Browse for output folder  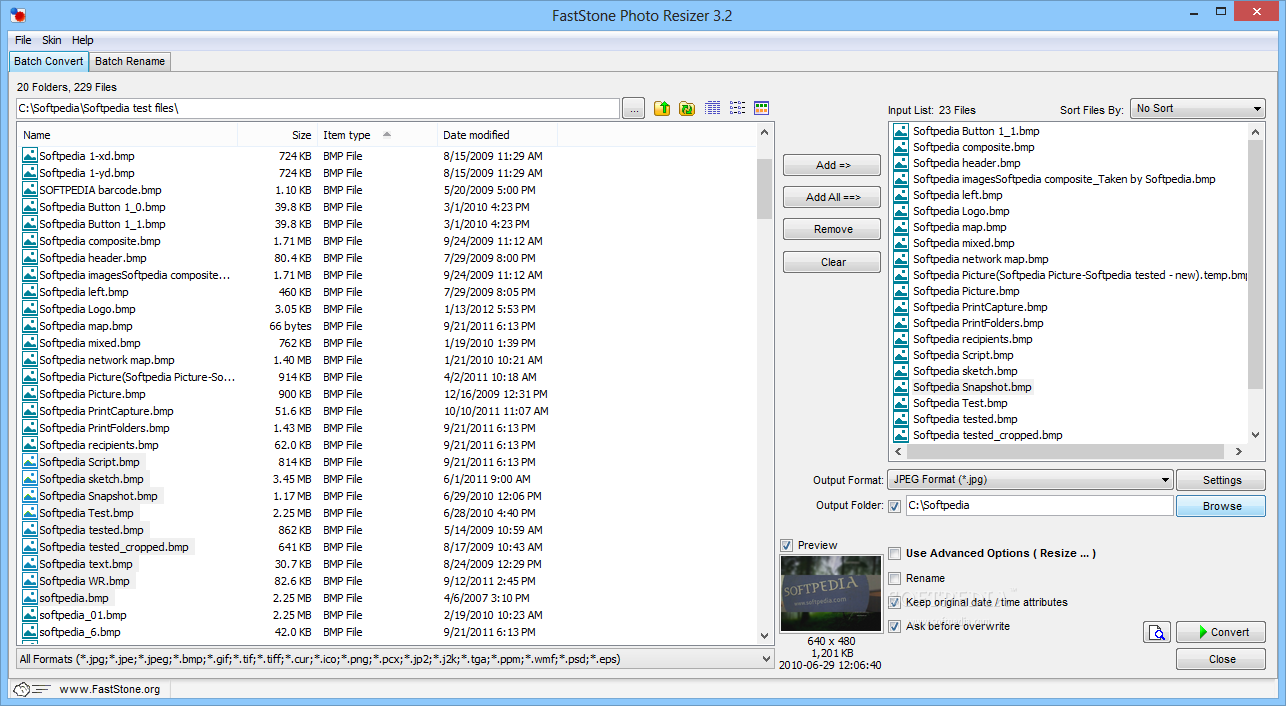tap(1221, 506)
